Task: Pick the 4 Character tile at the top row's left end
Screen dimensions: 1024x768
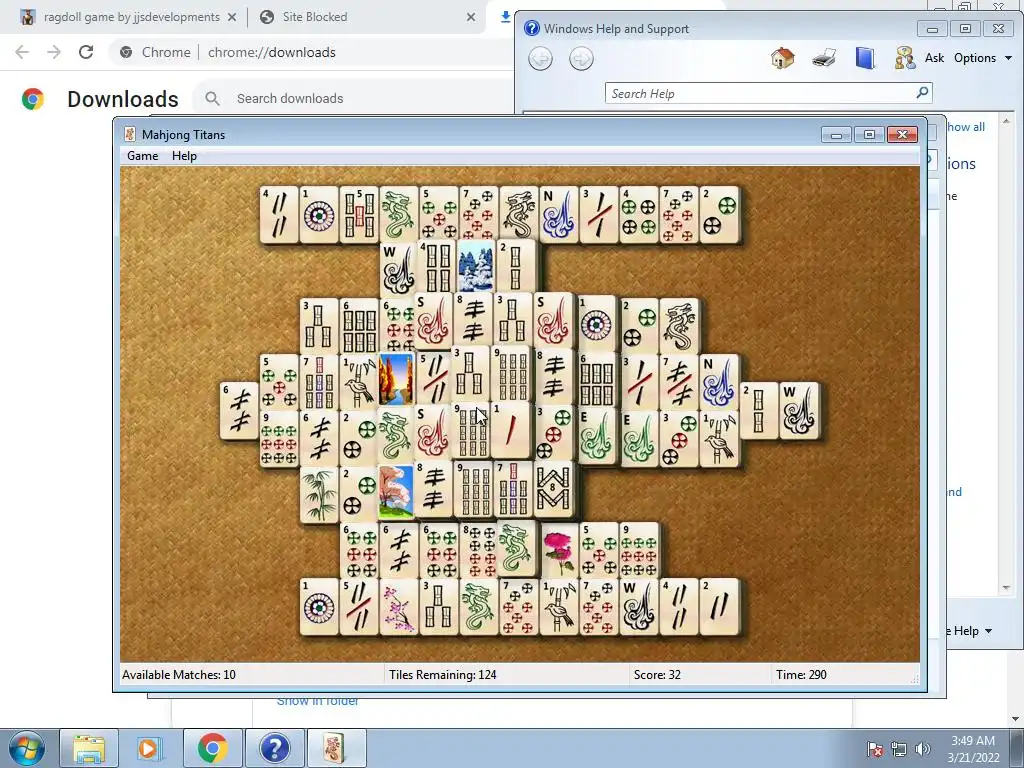Action: tap(279, 215)
